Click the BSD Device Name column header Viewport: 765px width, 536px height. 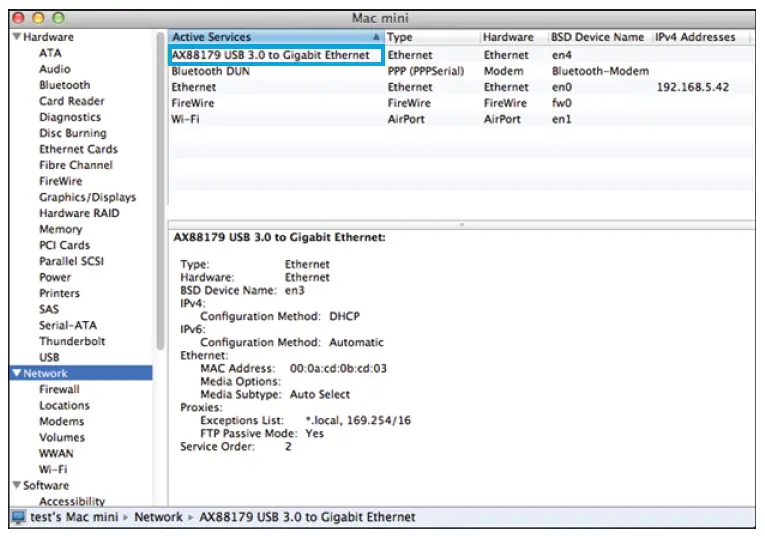[597, 37]
